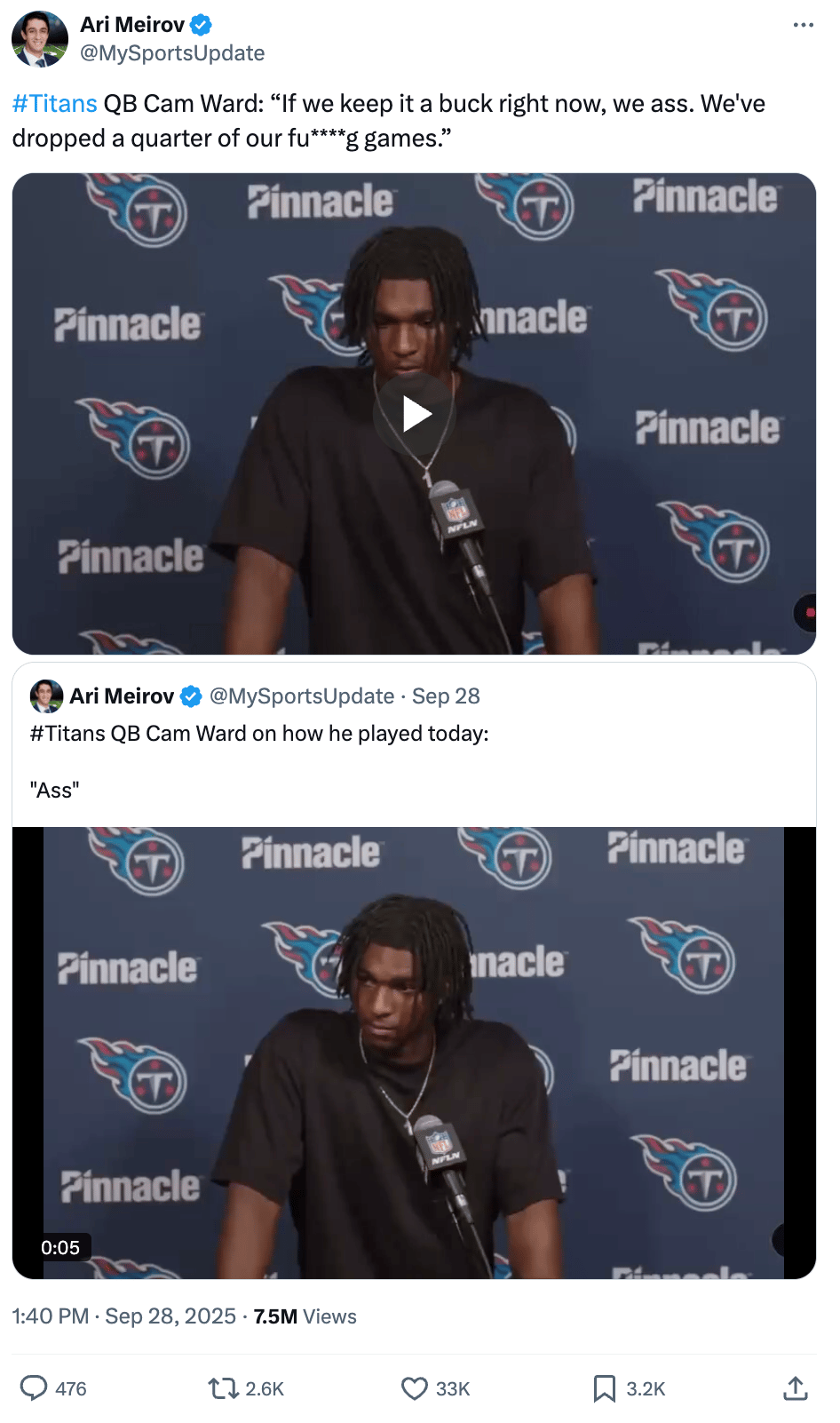Click the quoted video thumbnail
This screenshot has height=1423, width=840.
coord(414,1053)
